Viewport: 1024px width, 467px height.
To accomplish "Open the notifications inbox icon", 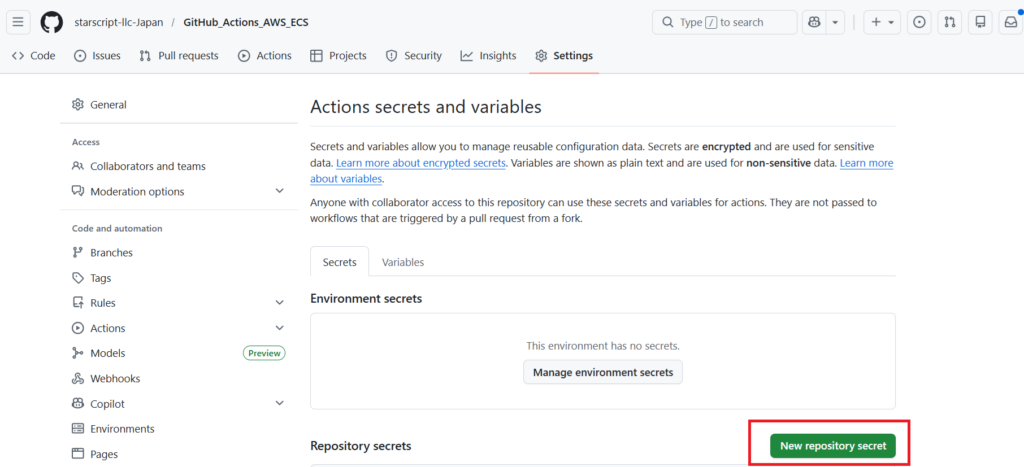I will click(x=1011, y=22).
